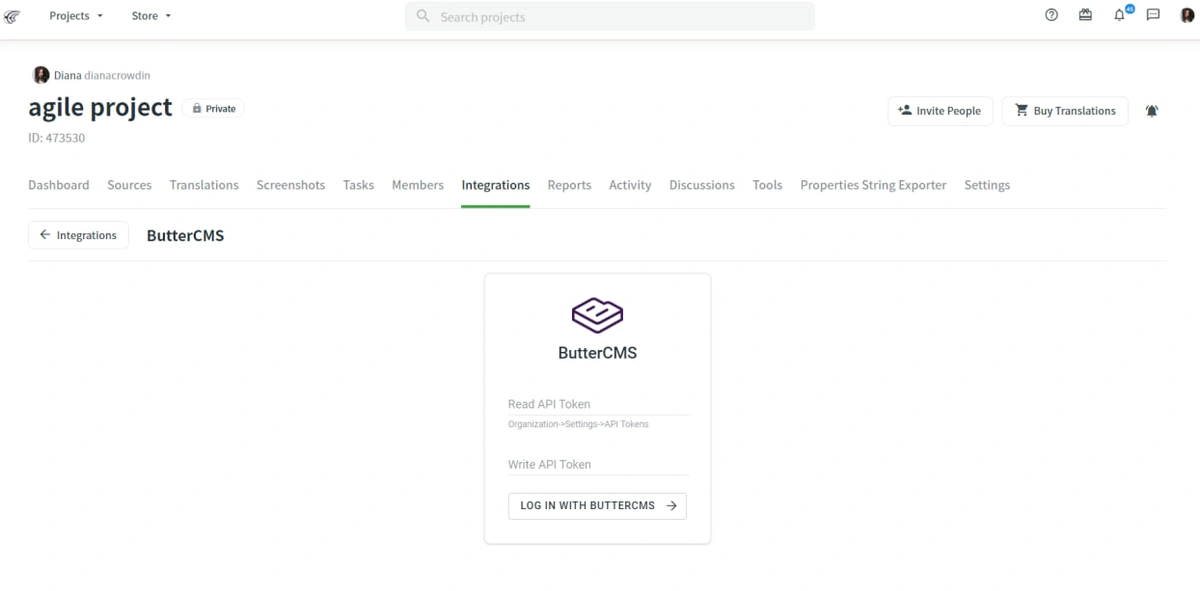This screenshot has width=1200, height=591.
Task: Click Log In With ButterCMS button
Action: [597, 506]
